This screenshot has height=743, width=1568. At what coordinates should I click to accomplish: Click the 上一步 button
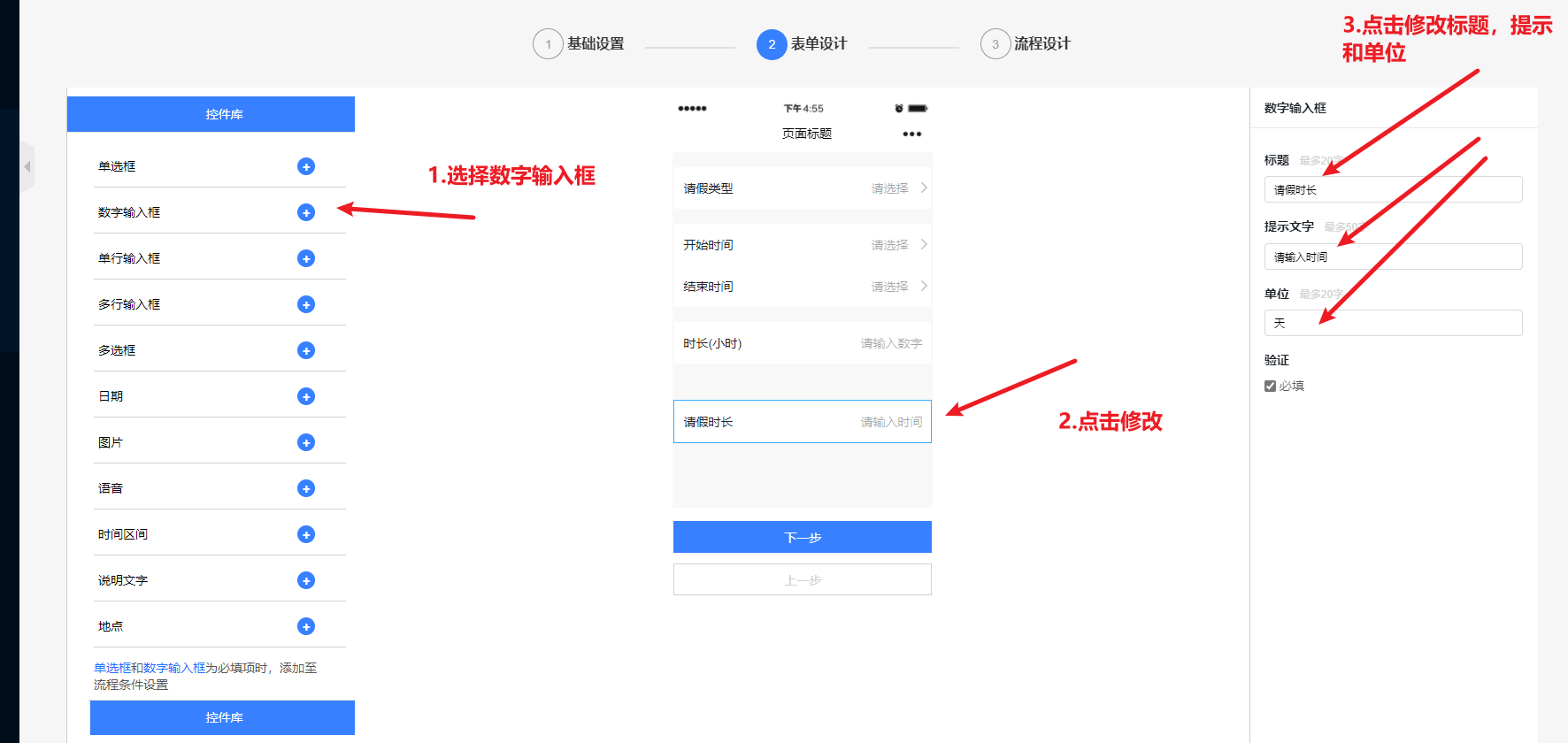click(802, 580)
